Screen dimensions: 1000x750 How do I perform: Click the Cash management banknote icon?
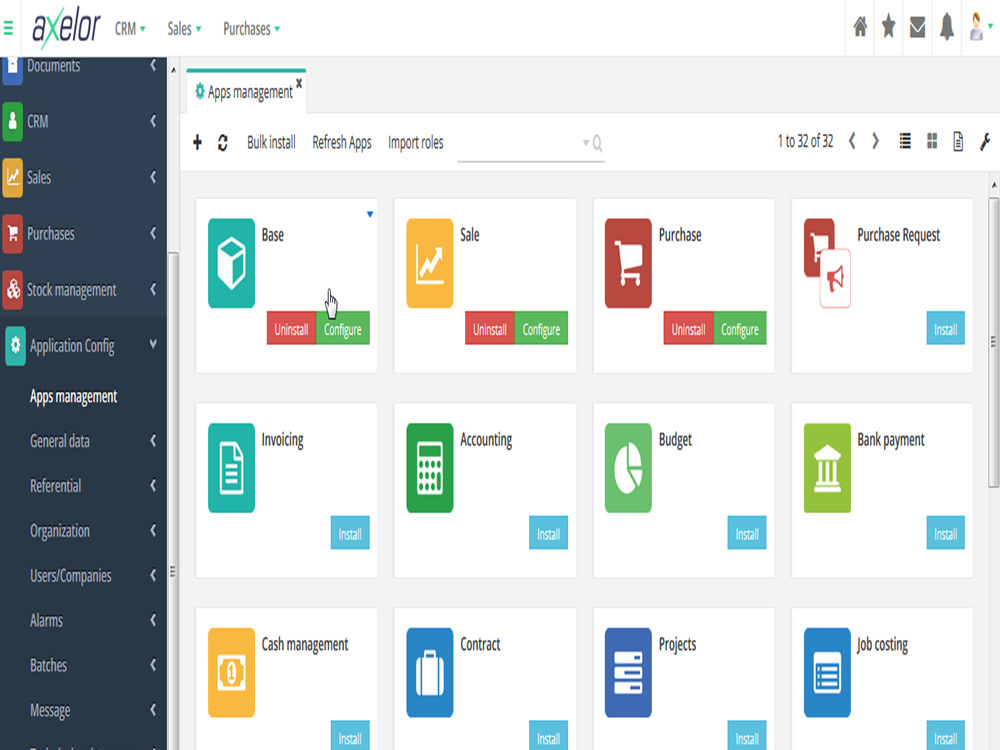point(232,672)
